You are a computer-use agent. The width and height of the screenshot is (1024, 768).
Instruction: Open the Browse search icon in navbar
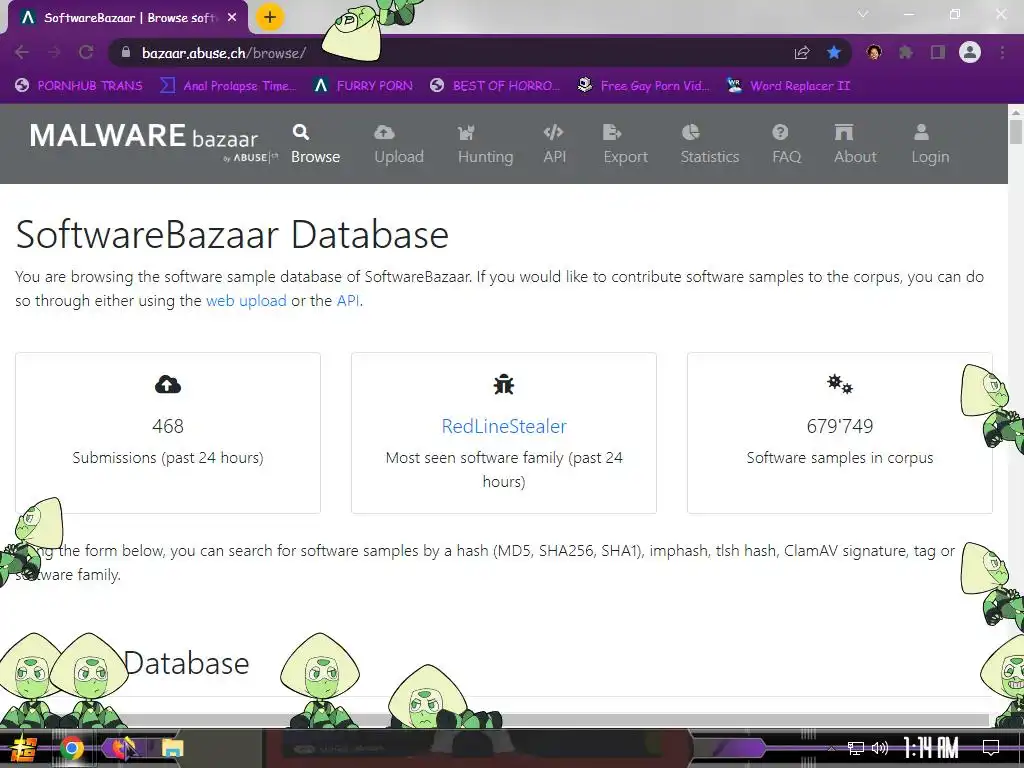(x=300, y=133)
